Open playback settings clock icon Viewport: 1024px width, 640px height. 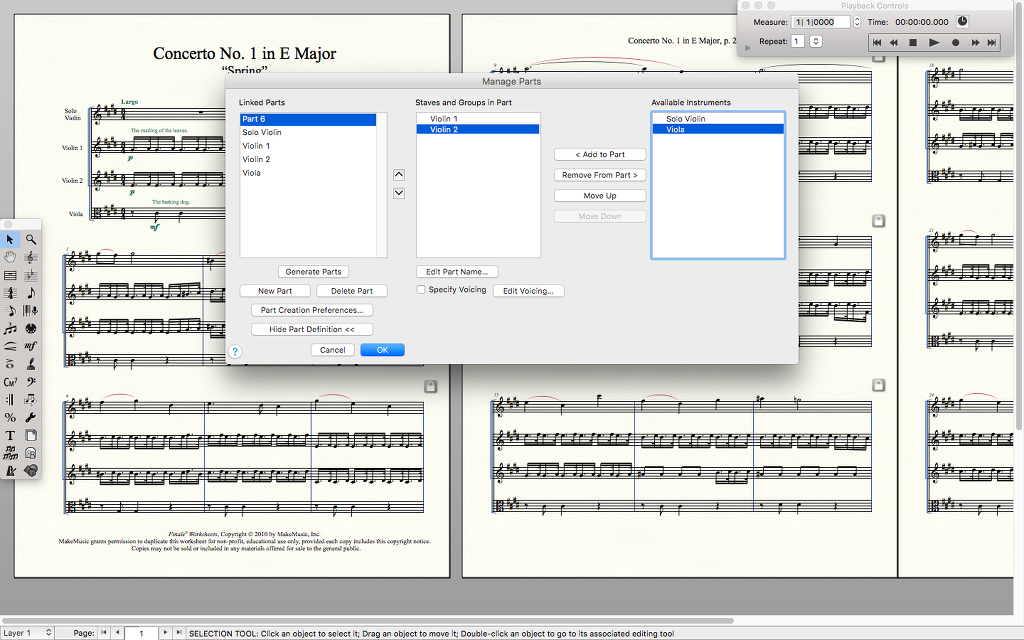(x=963, y=22)
